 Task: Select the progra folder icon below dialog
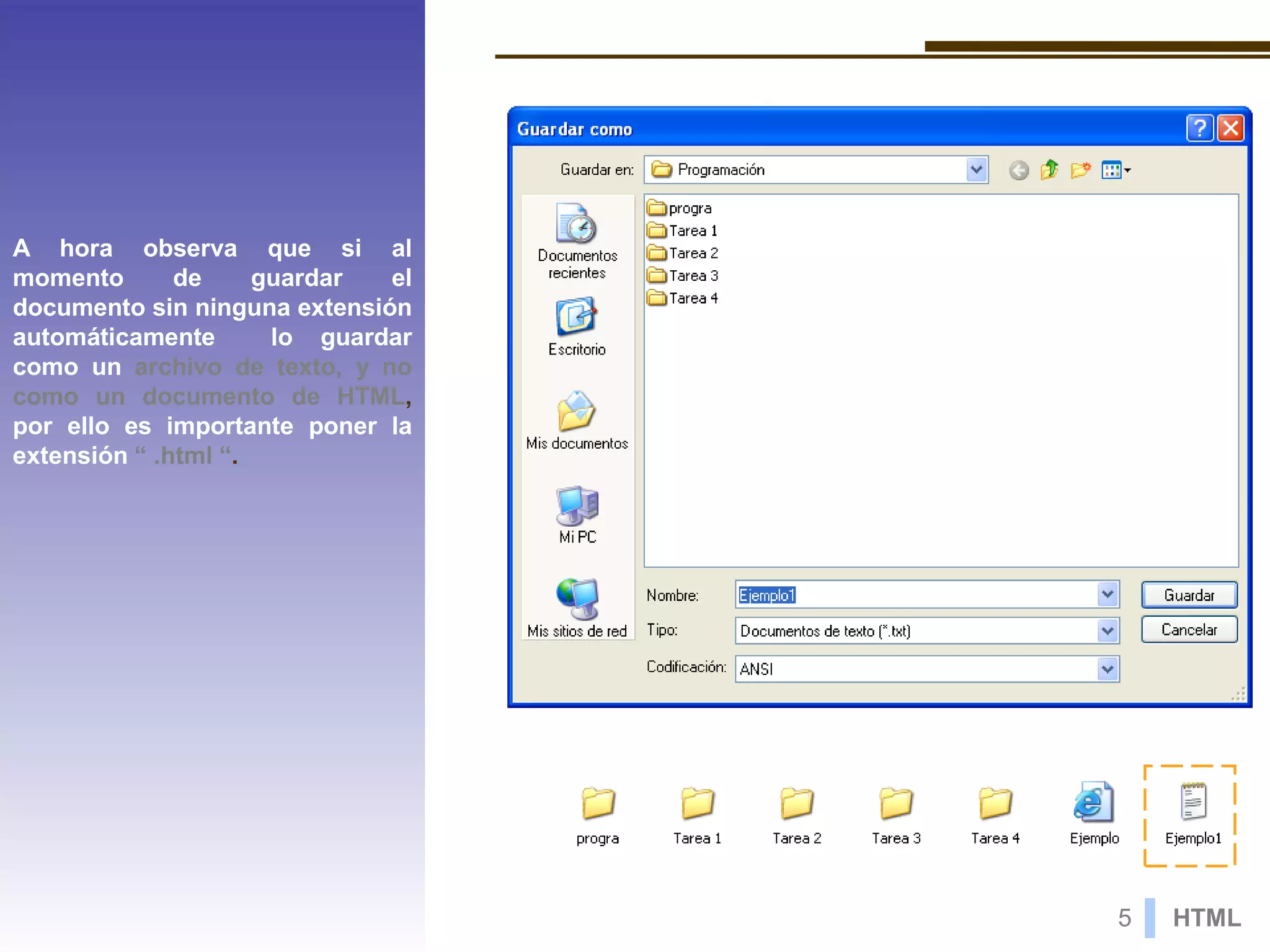(598, 816)
